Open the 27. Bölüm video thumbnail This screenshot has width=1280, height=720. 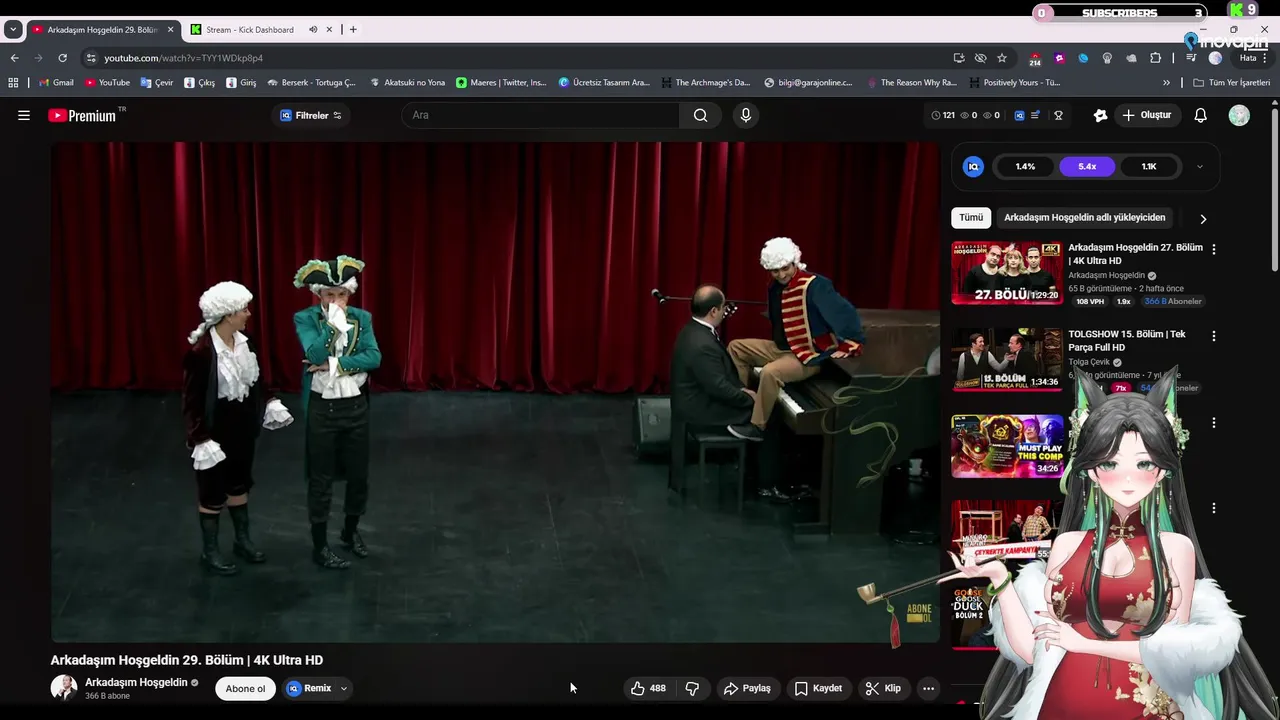point(1006,272)
